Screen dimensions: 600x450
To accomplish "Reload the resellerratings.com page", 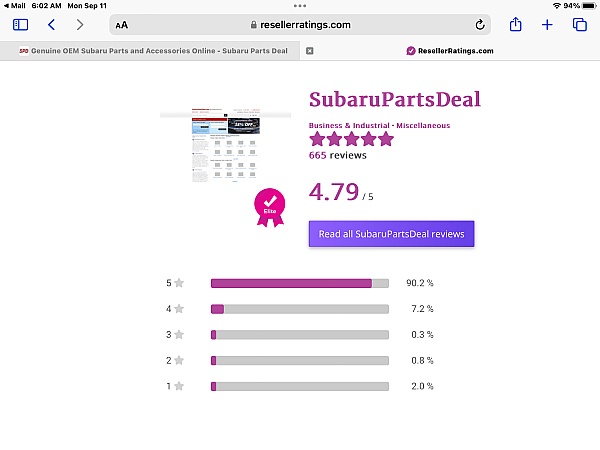I will coord(480,25).
